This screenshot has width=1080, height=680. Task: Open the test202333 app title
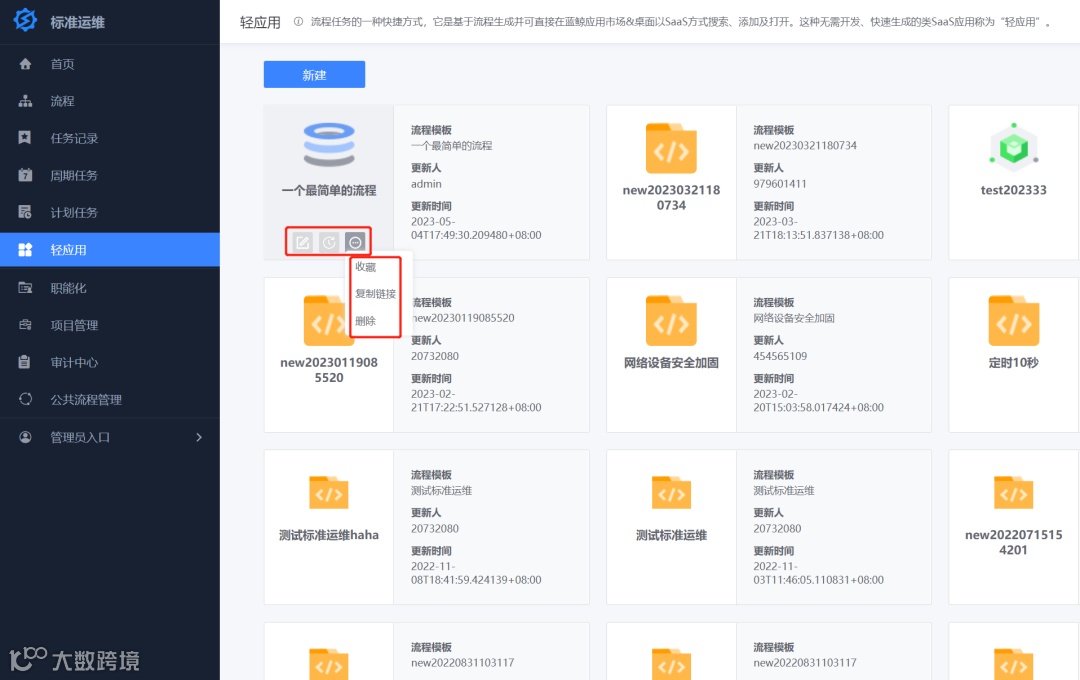pyautogui.click(x=1013, y=190)
